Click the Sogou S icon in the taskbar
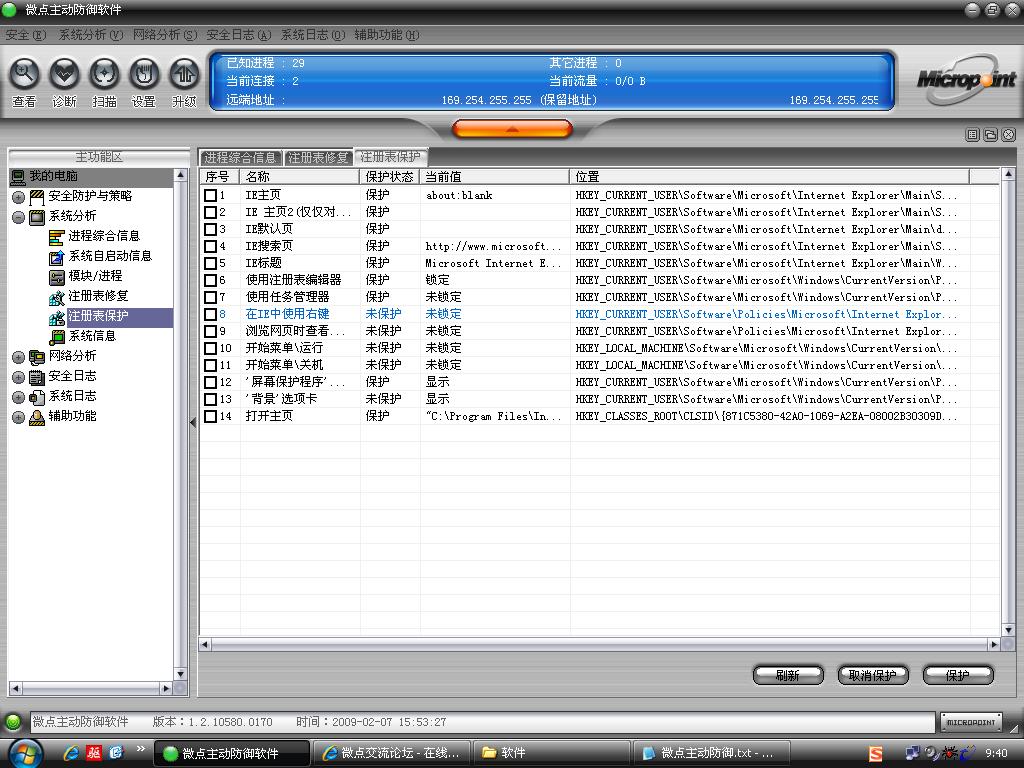This screenshot has width=1024, height=768. [x=876, y=754]
